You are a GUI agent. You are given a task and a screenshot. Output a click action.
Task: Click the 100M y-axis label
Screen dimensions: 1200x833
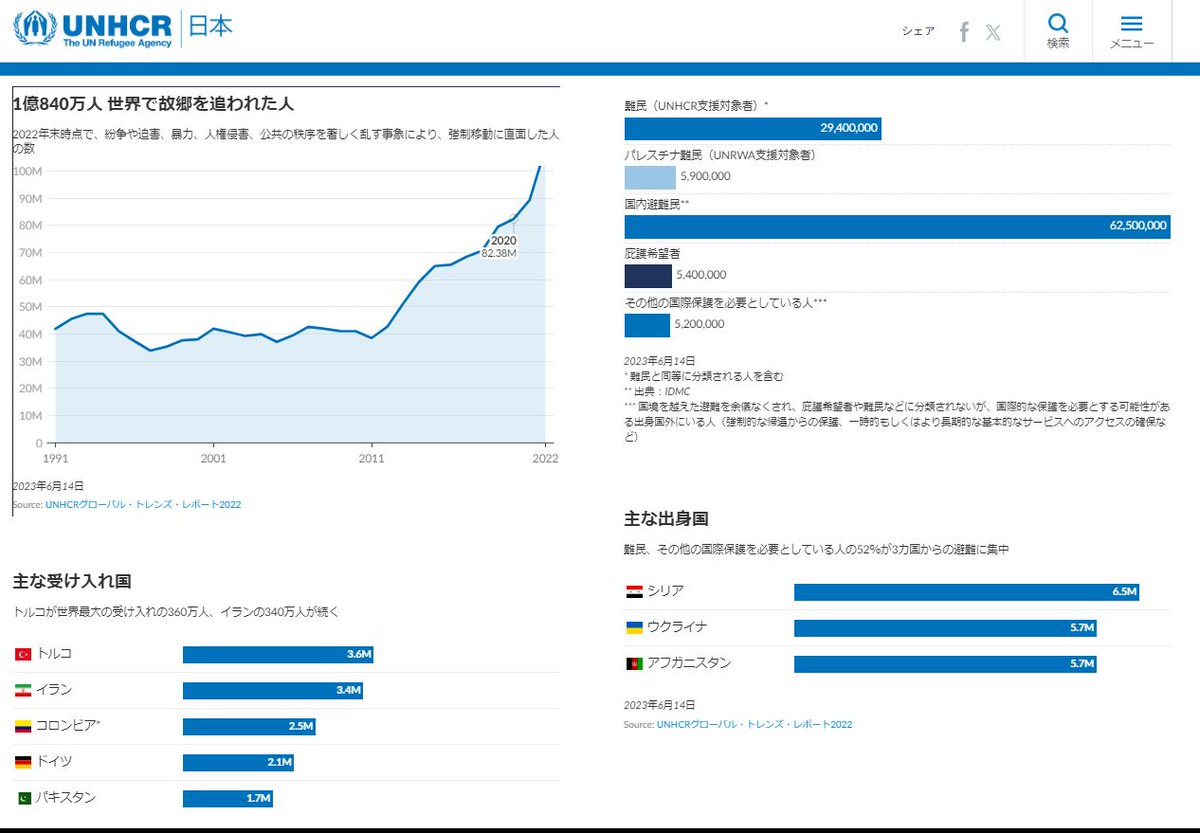(x=28, y=171)
